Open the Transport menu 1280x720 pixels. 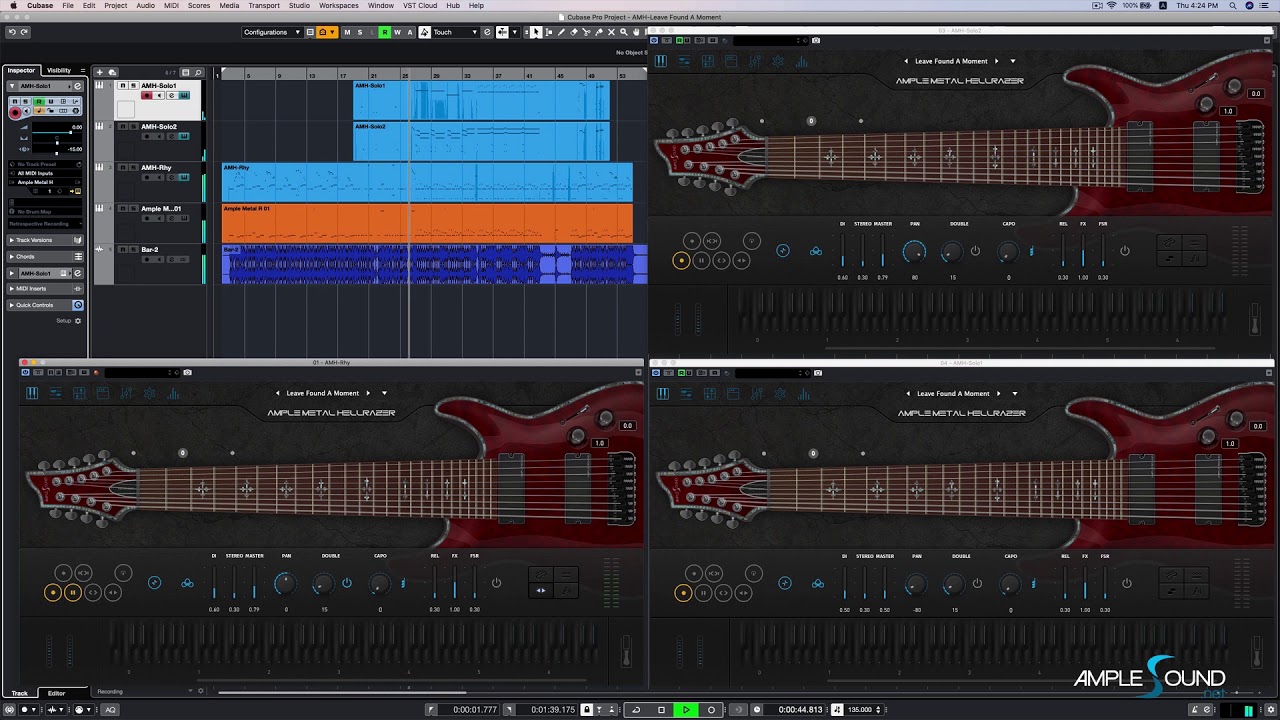(264, 5)
